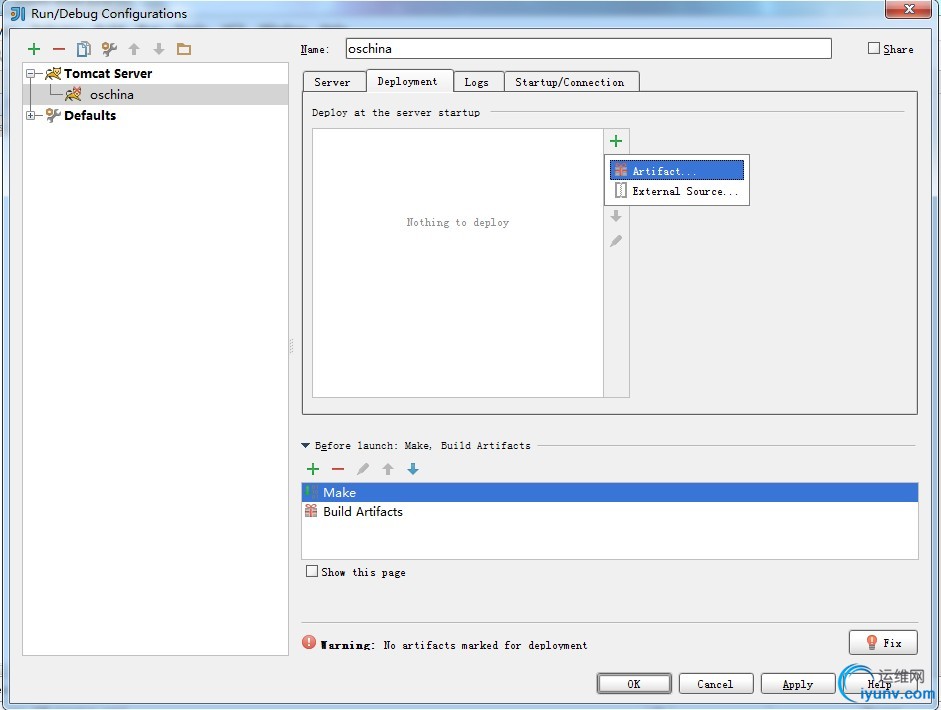This screenshot has height=710, width=941.
Task: Click the Cancel button
Action: pos(715,684)
